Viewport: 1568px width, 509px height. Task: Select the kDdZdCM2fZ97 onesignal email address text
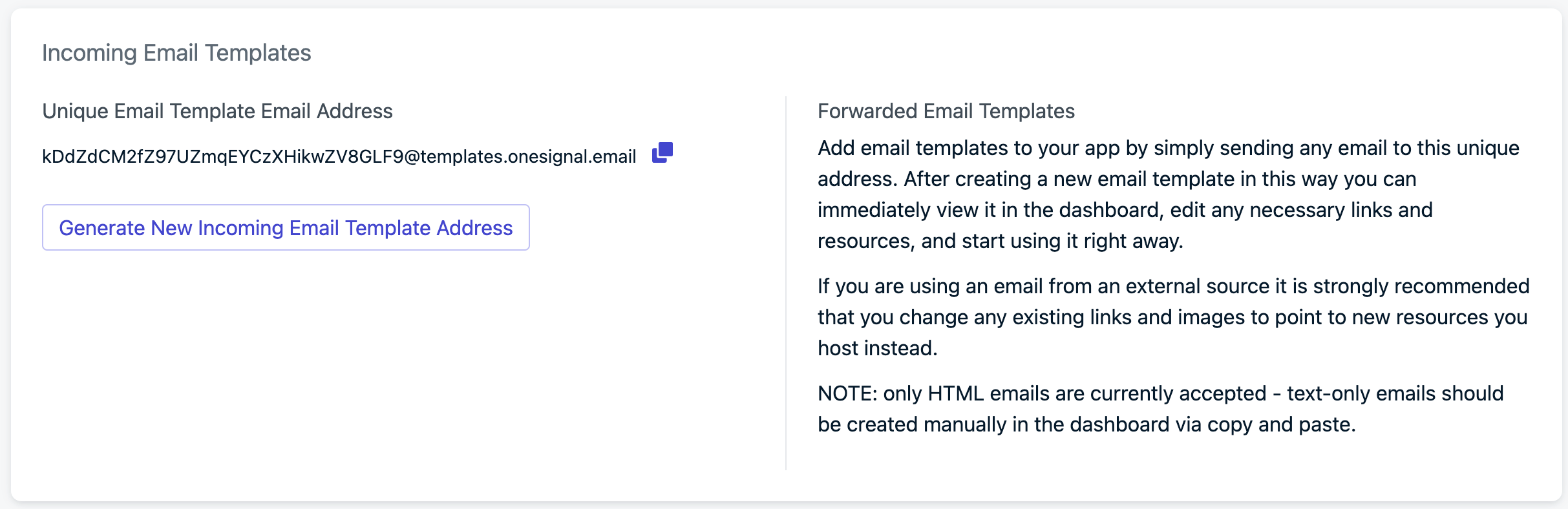click(339, 156)
